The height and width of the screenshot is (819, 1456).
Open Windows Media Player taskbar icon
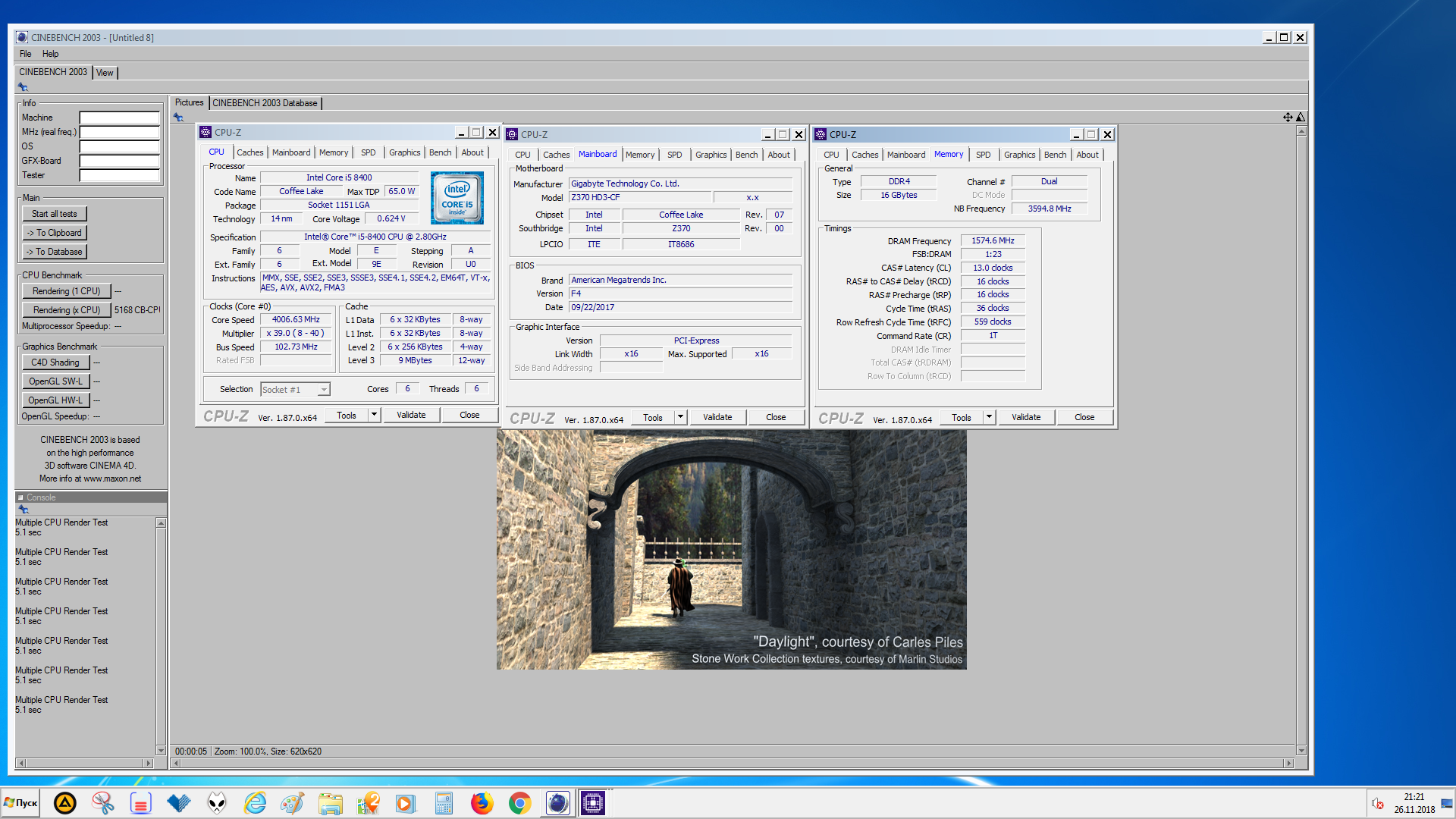[x=406, y=803]
